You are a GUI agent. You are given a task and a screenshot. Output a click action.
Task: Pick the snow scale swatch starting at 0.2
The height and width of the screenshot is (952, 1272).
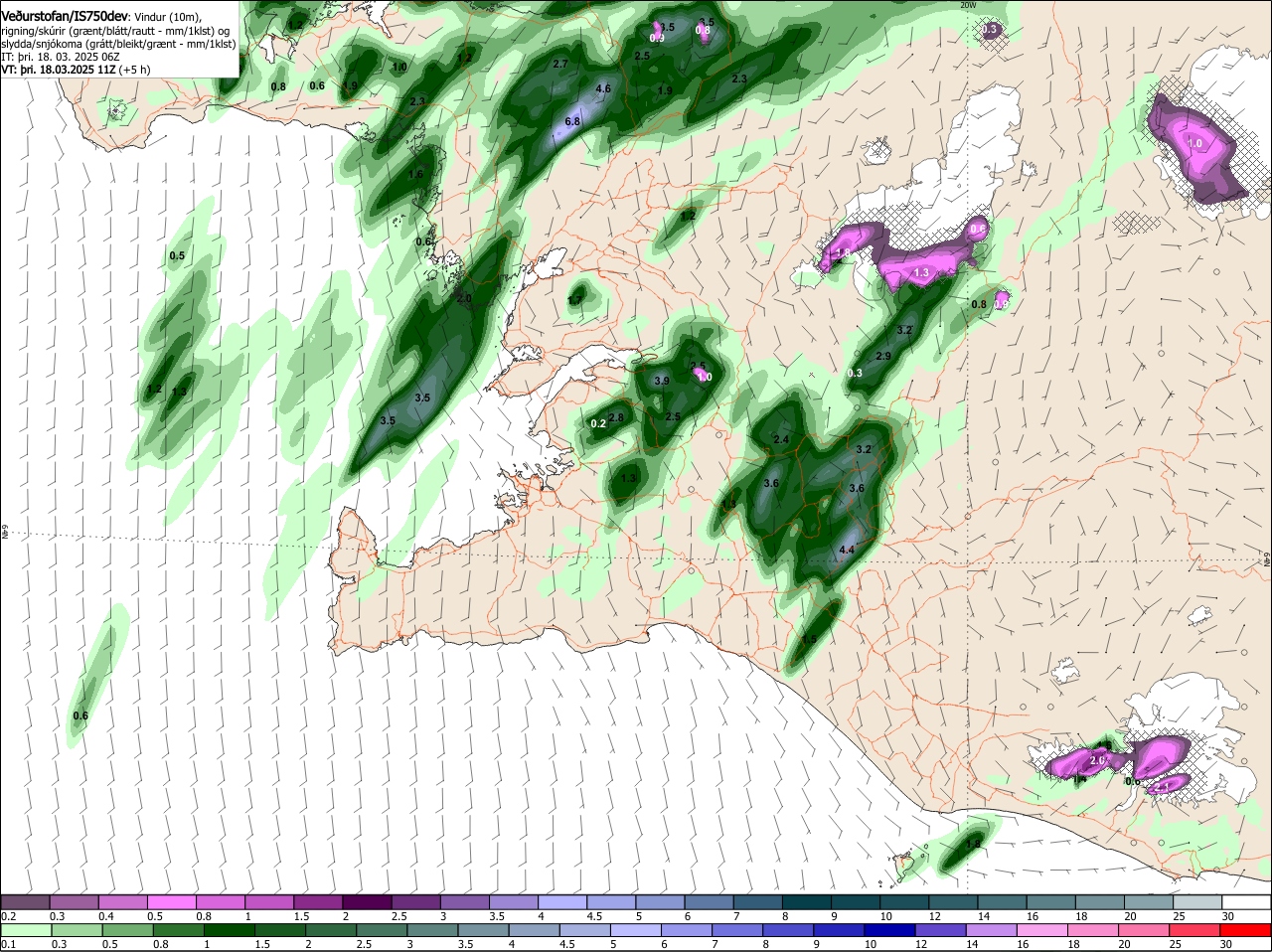[x=25, y=902]
